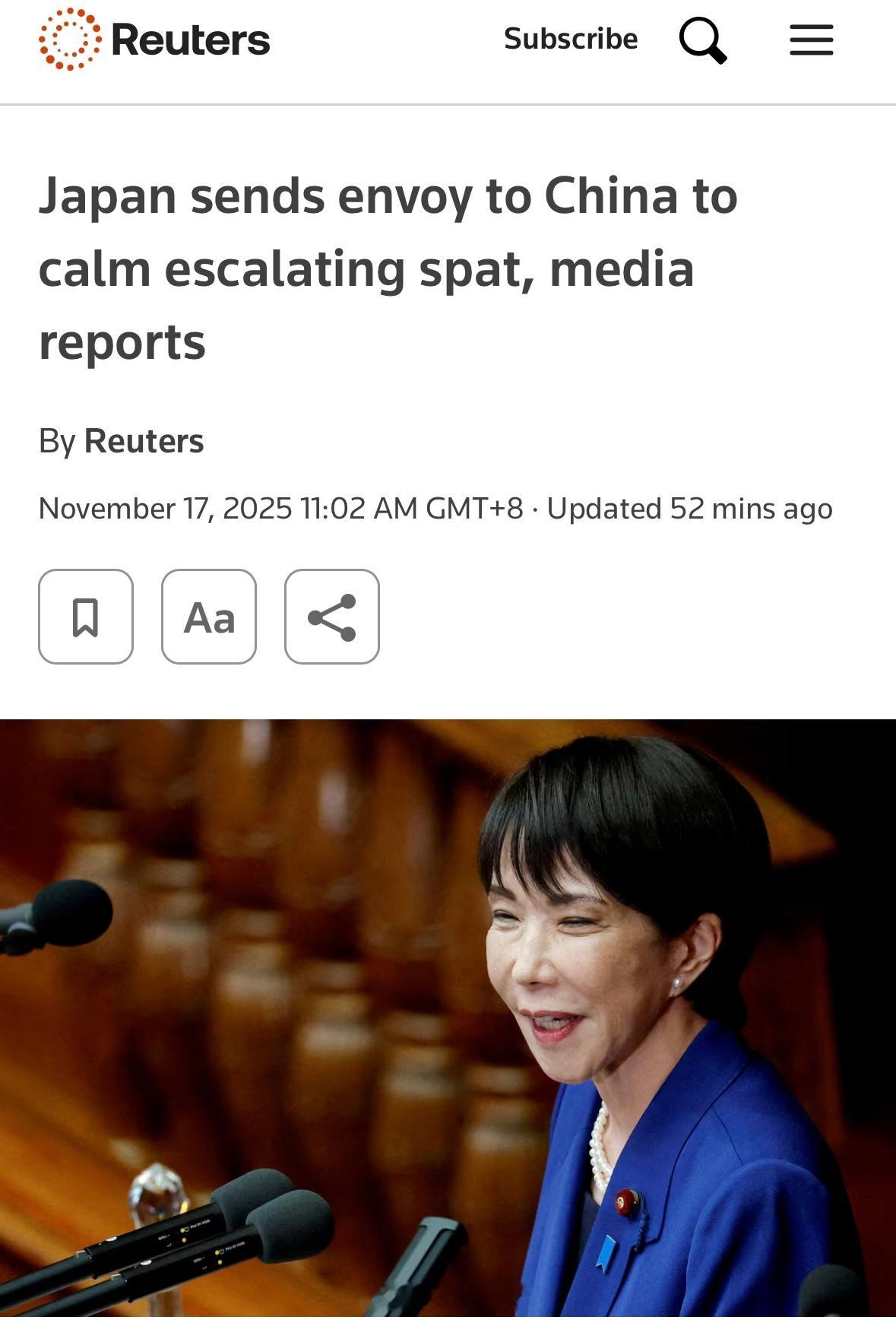Bookmark this article with the save icon
This screenshot has width=896, height=1320.
click(86, 617)
